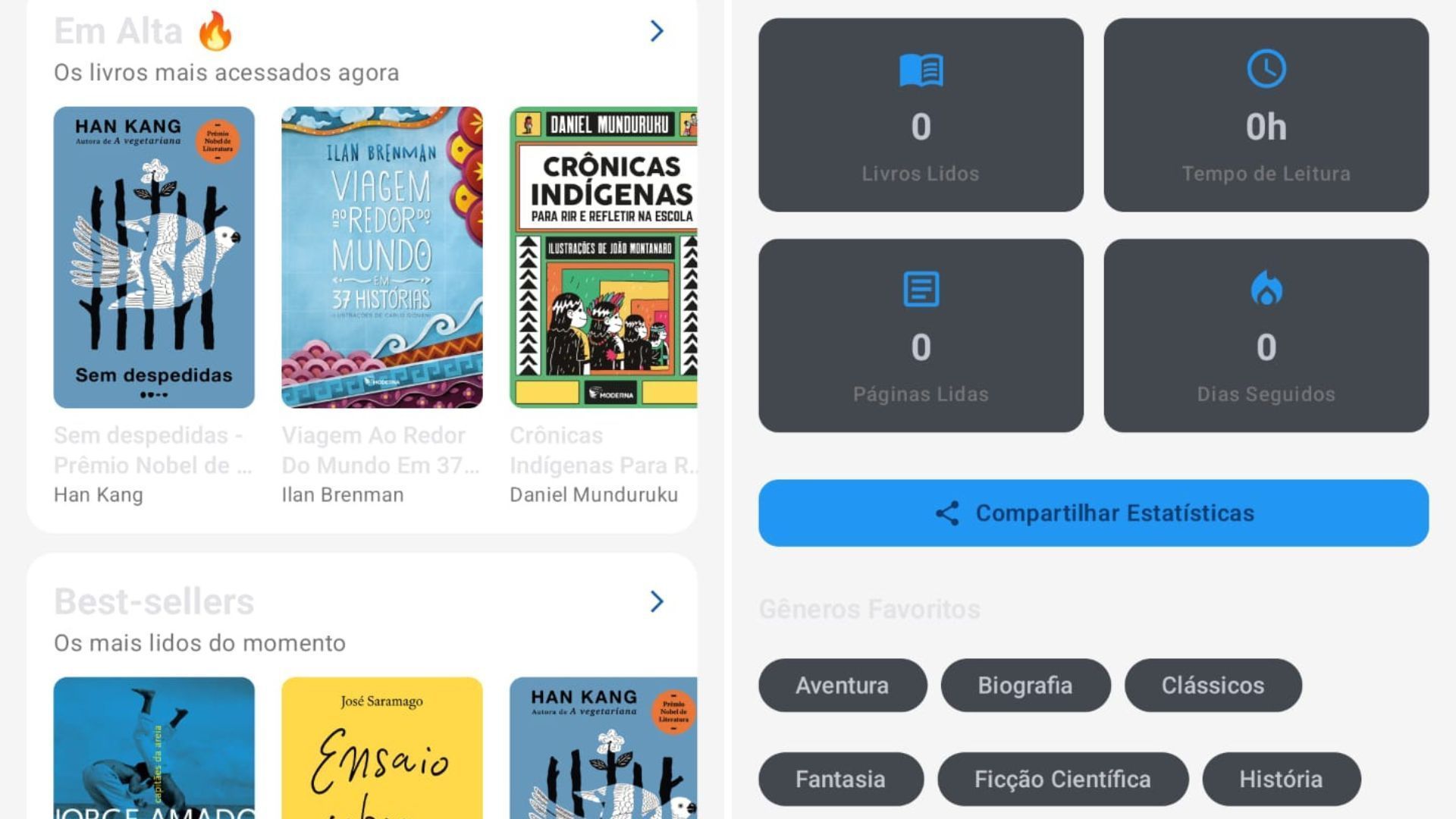Screen dimensions: 1456x819
Task: Select the História genre chip
Action: 1281,779
